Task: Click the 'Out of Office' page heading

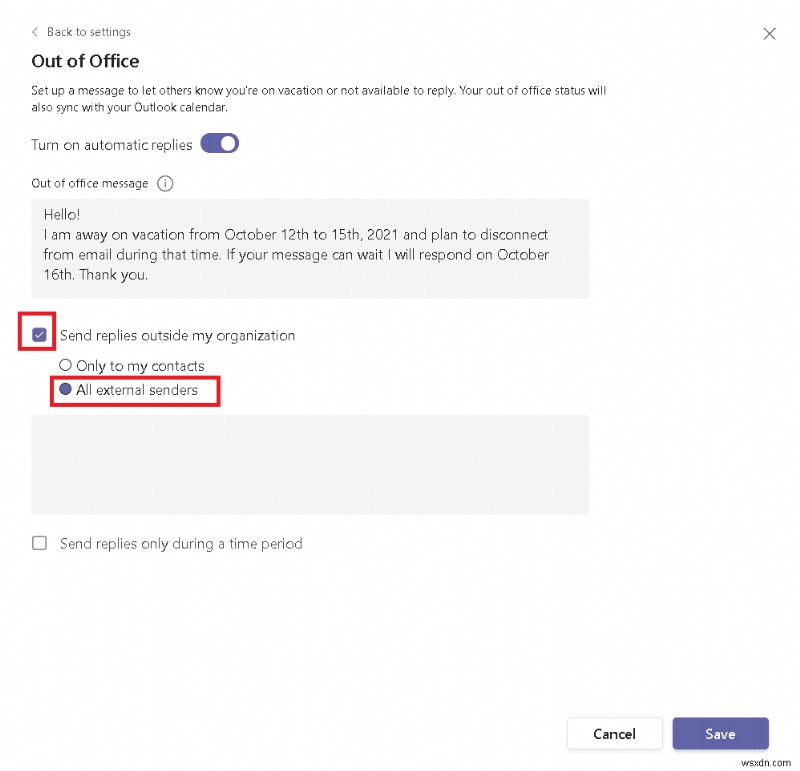Action: pos(85,62)
